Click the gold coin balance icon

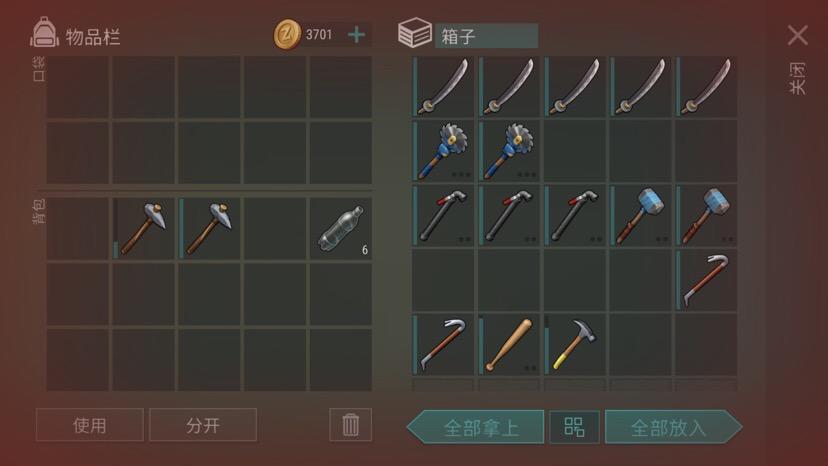point(287,34)
